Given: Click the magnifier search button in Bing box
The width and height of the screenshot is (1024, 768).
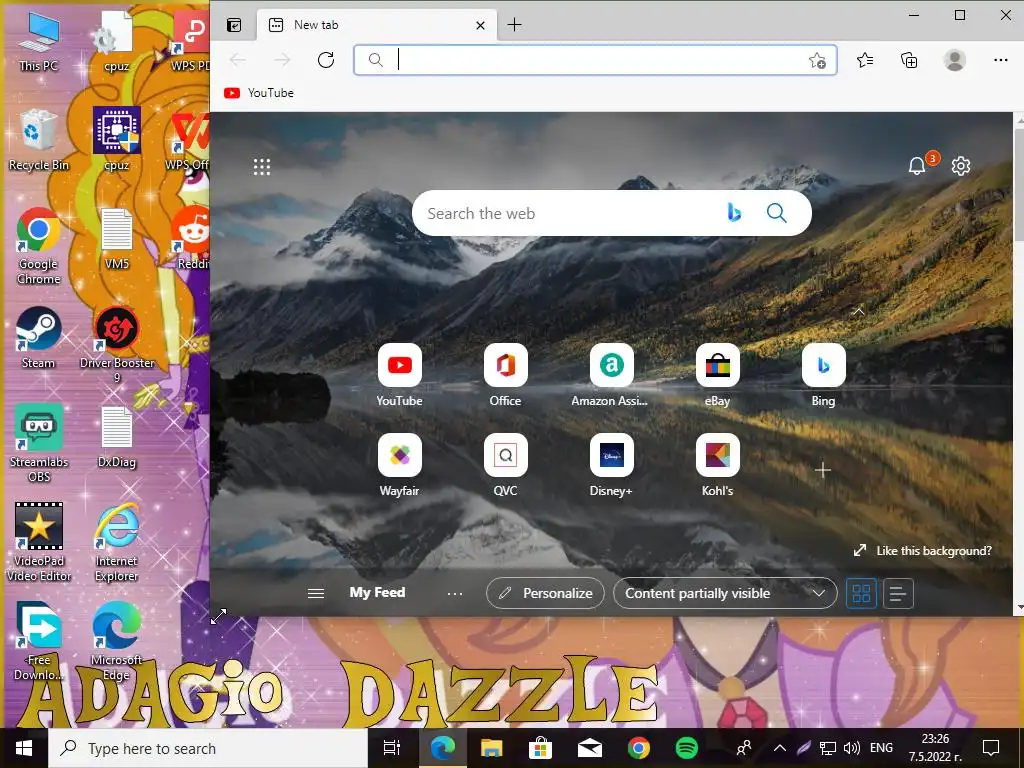Looking at the screenshot, I should pyautogui.click(x=776, y=213).
